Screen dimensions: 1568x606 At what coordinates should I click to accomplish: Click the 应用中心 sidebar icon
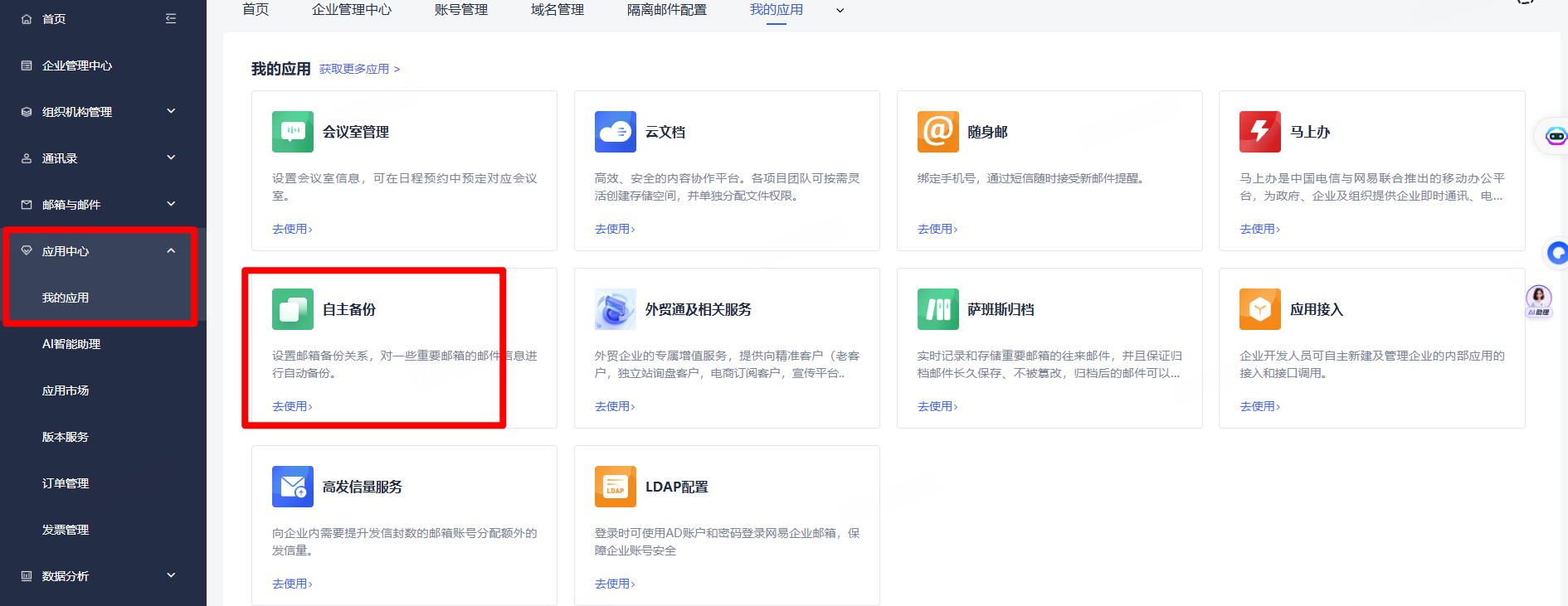tap(27, 250)
